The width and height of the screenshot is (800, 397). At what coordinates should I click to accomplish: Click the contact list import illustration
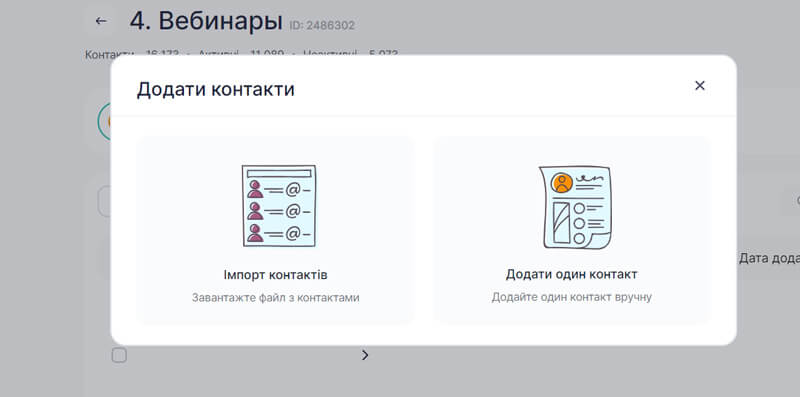pyautogui.click(x=279, y=206)
